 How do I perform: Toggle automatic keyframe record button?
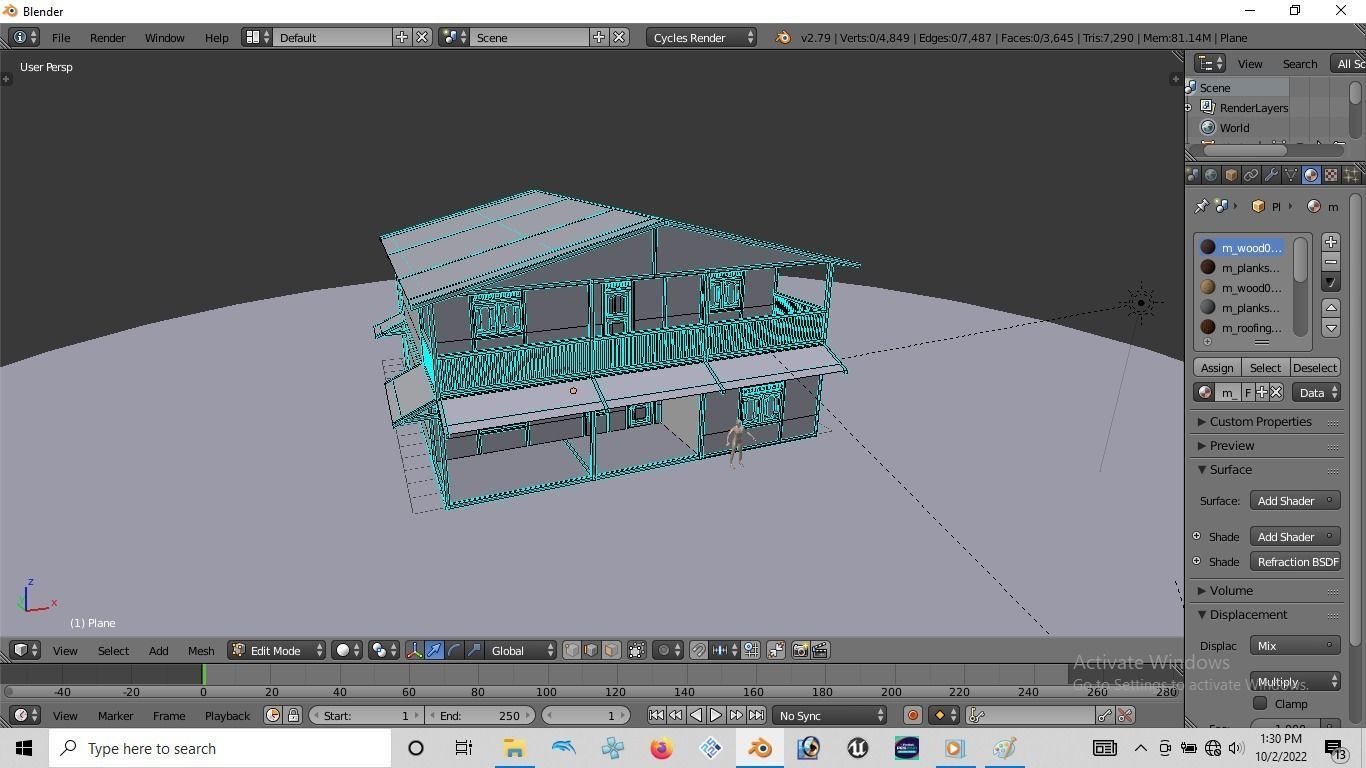(x=912, y=715)
